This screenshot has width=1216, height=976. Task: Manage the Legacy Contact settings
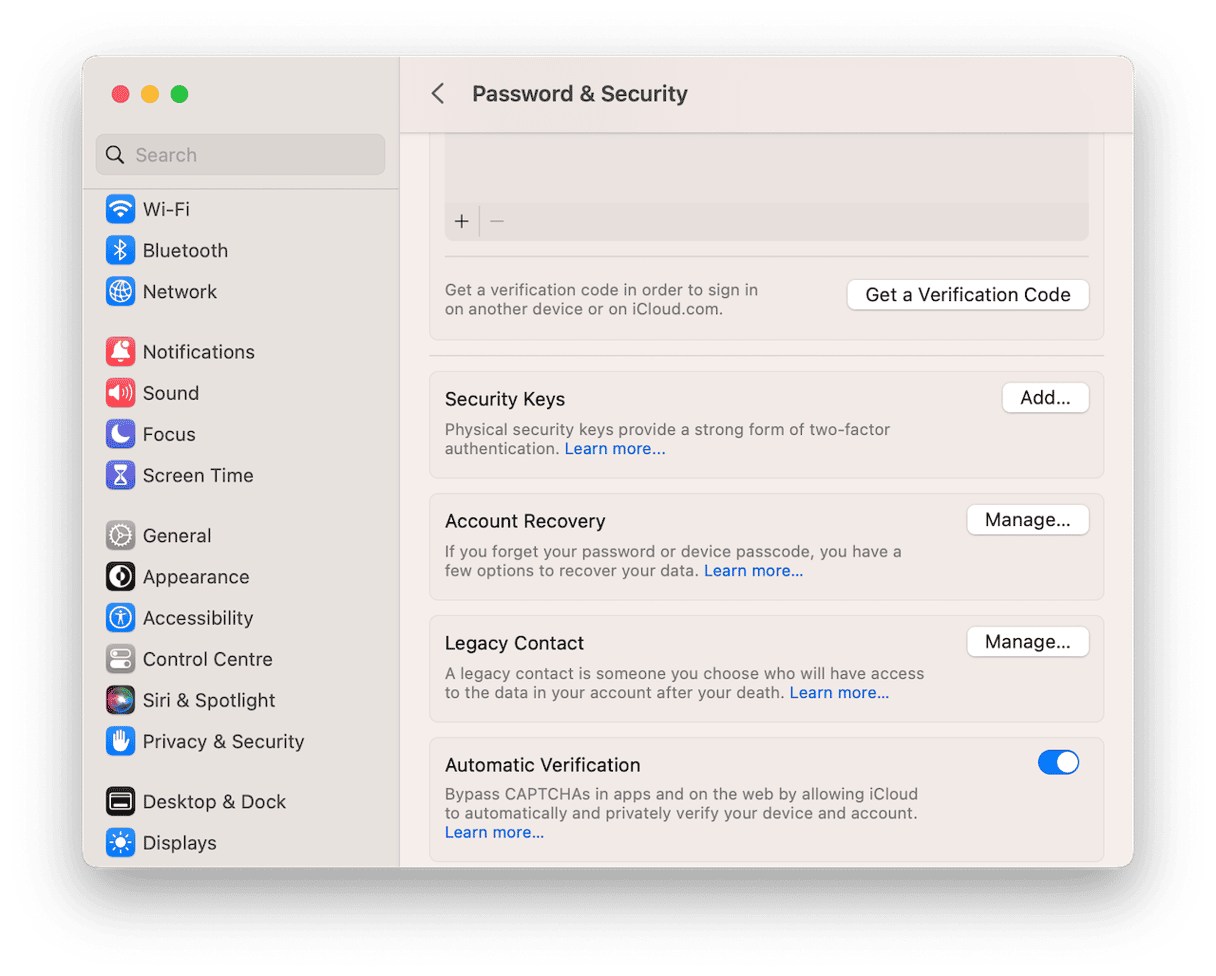pos(1028,641)
